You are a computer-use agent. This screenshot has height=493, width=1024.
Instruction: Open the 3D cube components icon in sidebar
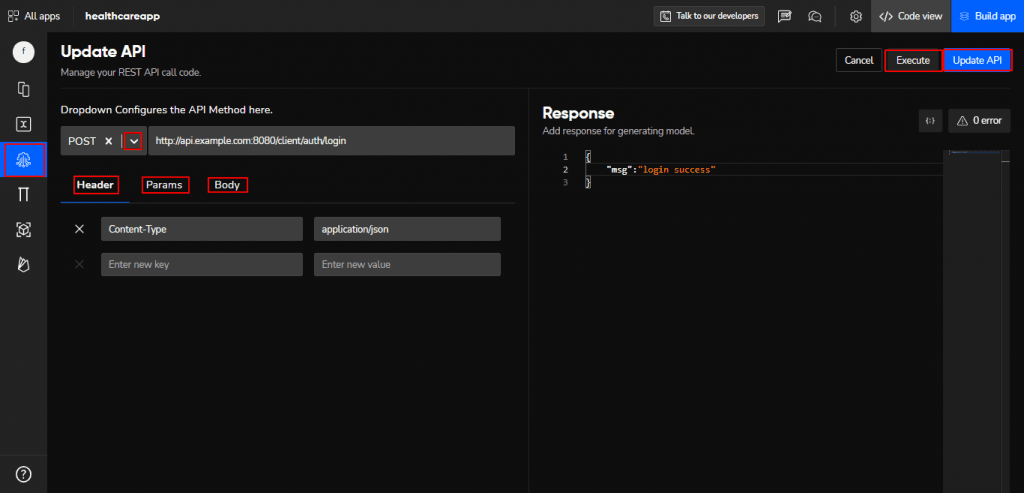(x=24, y=229)
